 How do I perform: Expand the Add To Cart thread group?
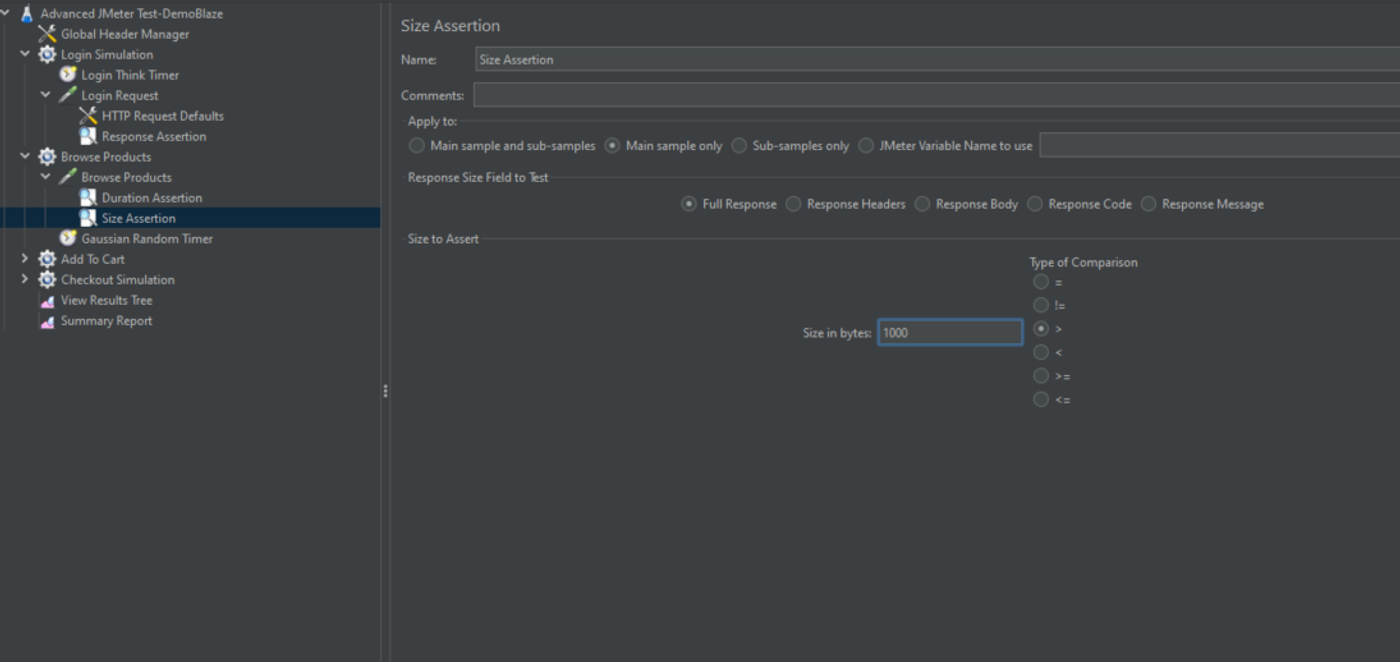click(25, 259)
